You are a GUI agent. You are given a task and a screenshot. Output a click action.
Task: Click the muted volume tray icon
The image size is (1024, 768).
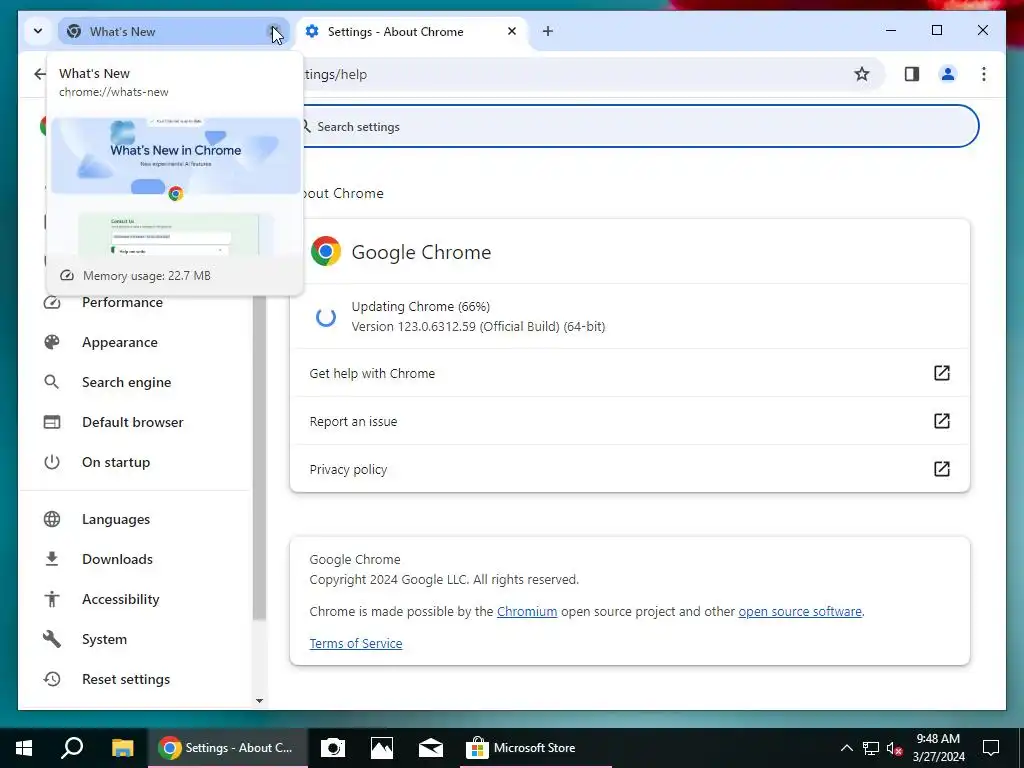pos(894,748)
